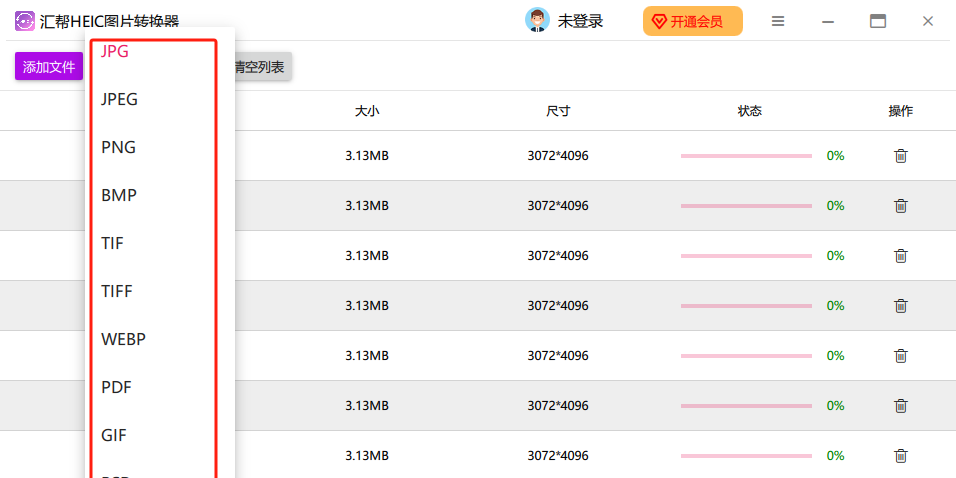This screenshot has height=478, width=956.
Task: Open the hamburger menu in the title bar
Action: [778, 21]
